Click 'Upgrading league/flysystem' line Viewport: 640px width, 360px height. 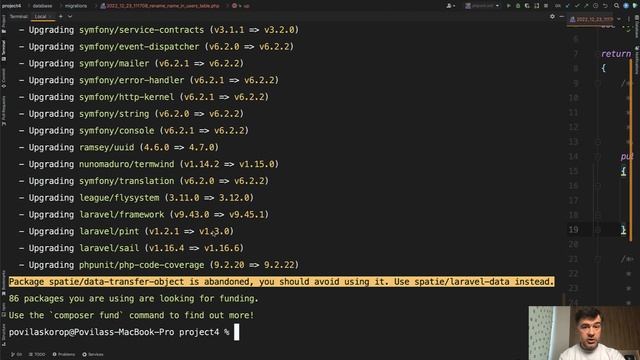coord(136,198)
